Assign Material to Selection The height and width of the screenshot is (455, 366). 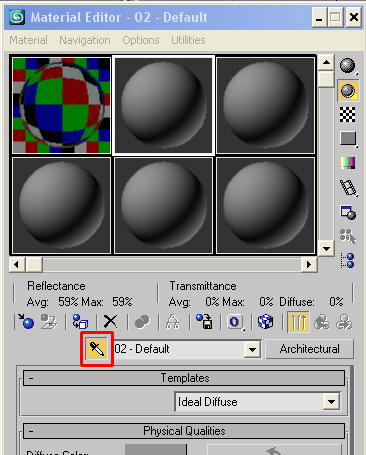(x=80, y=322)
